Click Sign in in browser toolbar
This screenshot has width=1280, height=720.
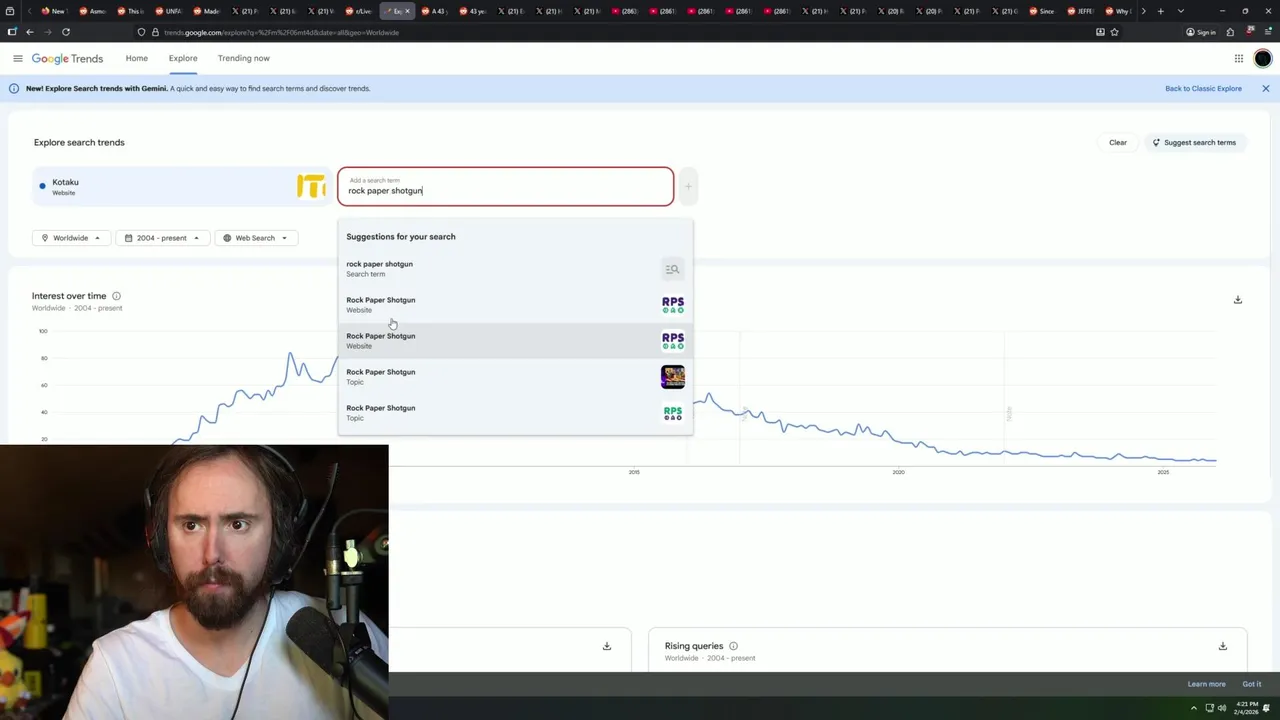[1200, 32]
